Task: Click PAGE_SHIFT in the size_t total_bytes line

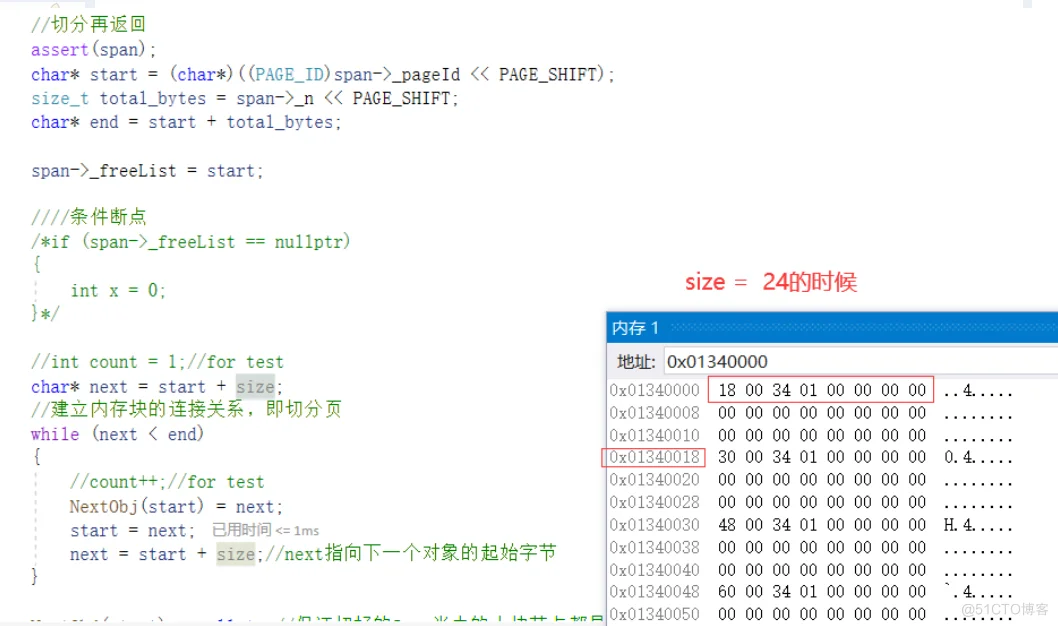Action: coord(401,98)
